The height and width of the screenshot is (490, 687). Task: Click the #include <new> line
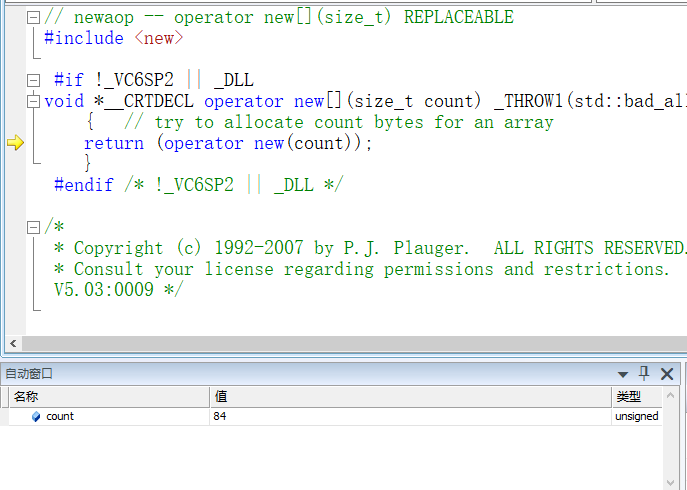113,39
